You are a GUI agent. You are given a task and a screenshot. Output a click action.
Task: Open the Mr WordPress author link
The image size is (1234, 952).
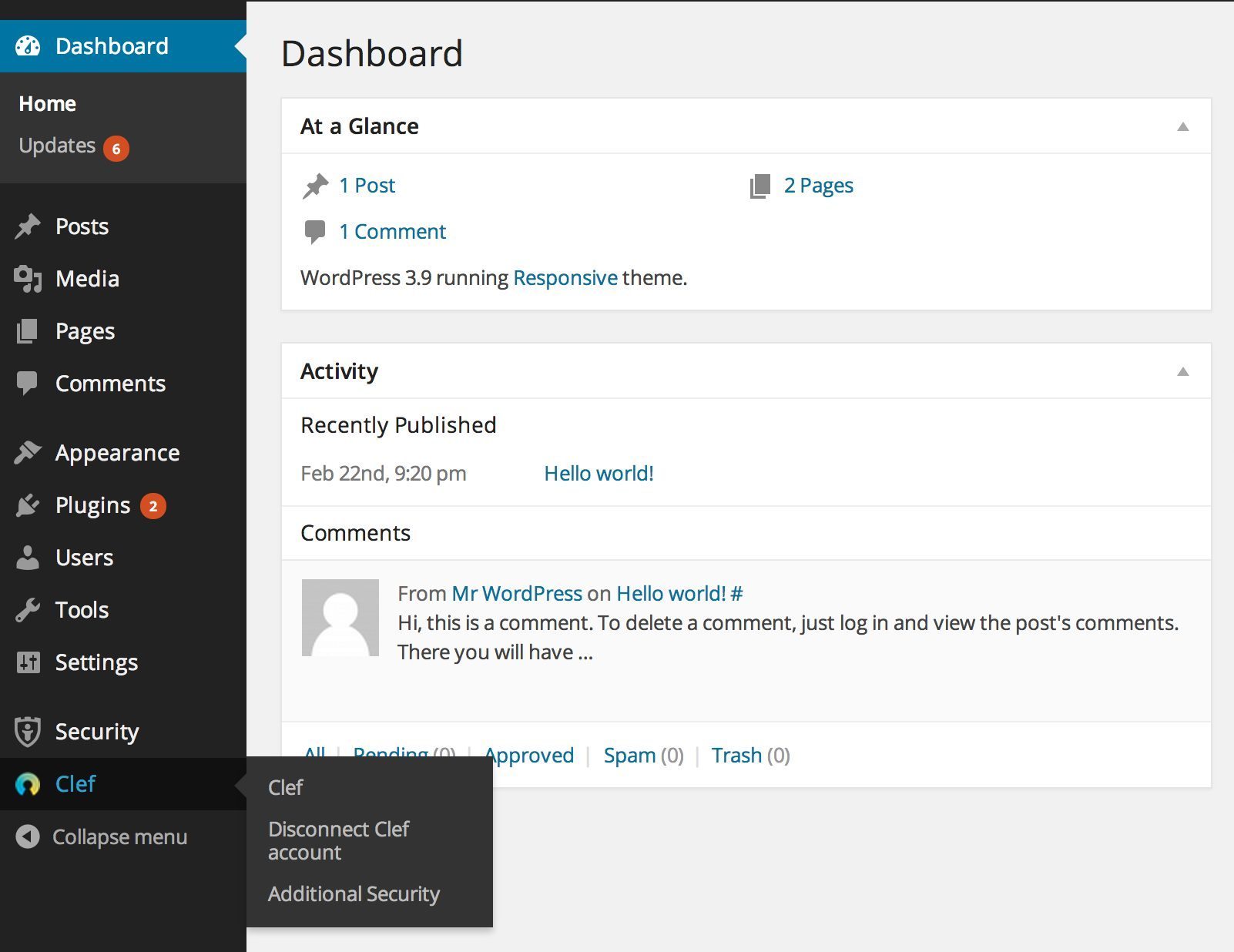click(x=517, y=594)
